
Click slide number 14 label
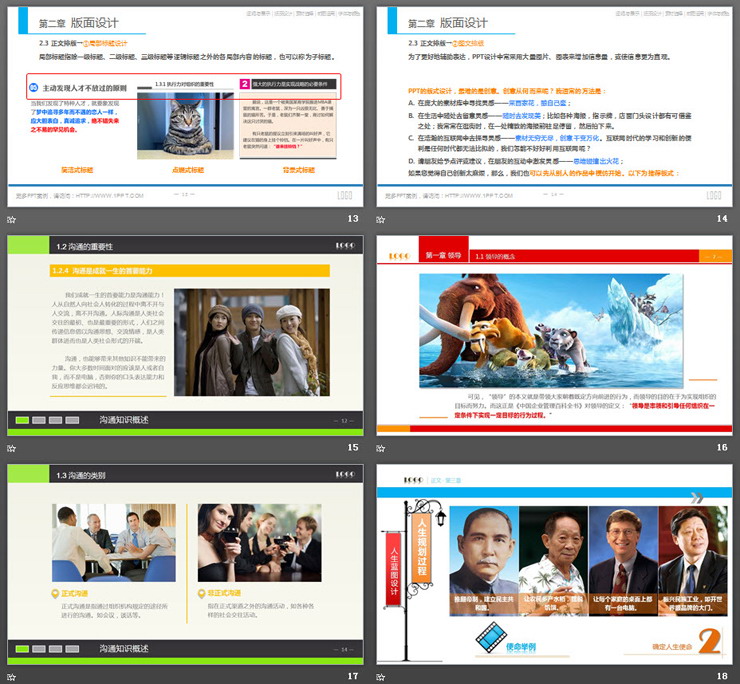click(x=722, y=219)
